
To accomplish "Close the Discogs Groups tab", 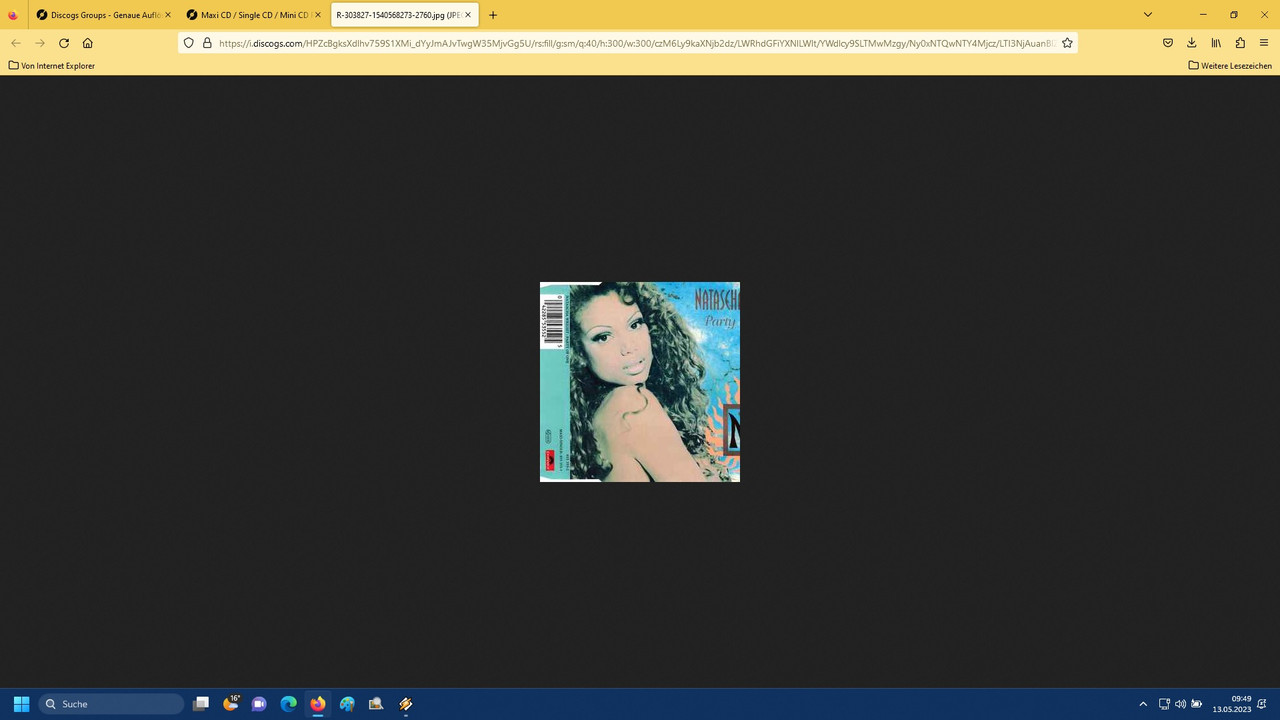I will click(x=167, y=15).
